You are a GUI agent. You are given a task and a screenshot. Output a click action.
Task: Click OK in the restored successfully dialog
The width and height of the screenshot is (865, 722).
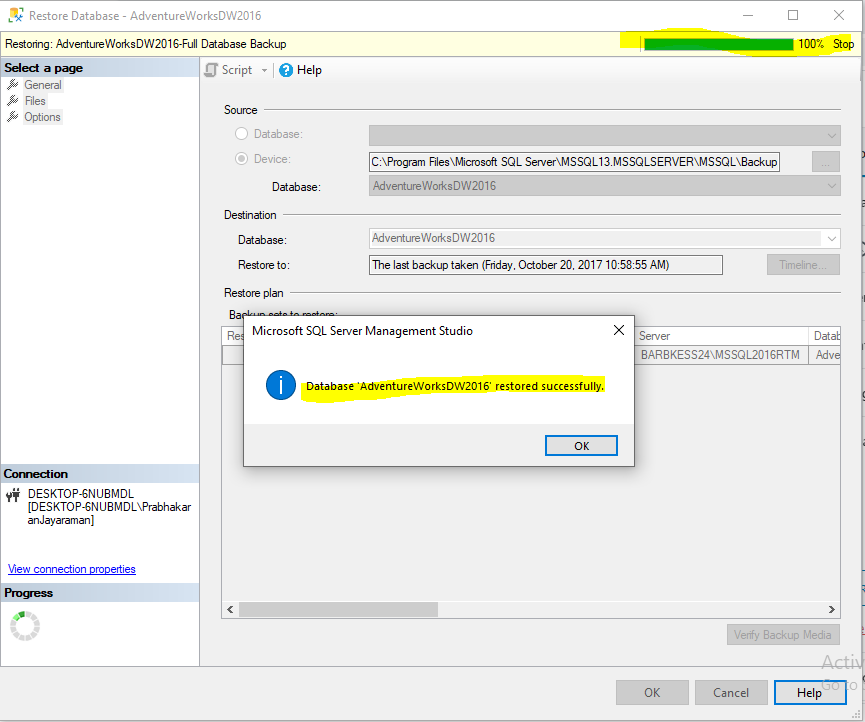pyautogui.click(x=581, y=446)
